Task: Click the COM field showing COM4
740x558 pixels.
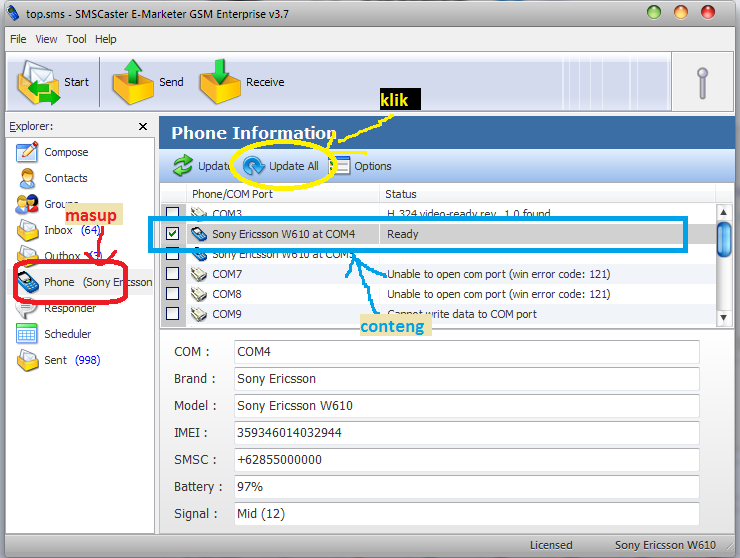Action: [x=466, y=352]
